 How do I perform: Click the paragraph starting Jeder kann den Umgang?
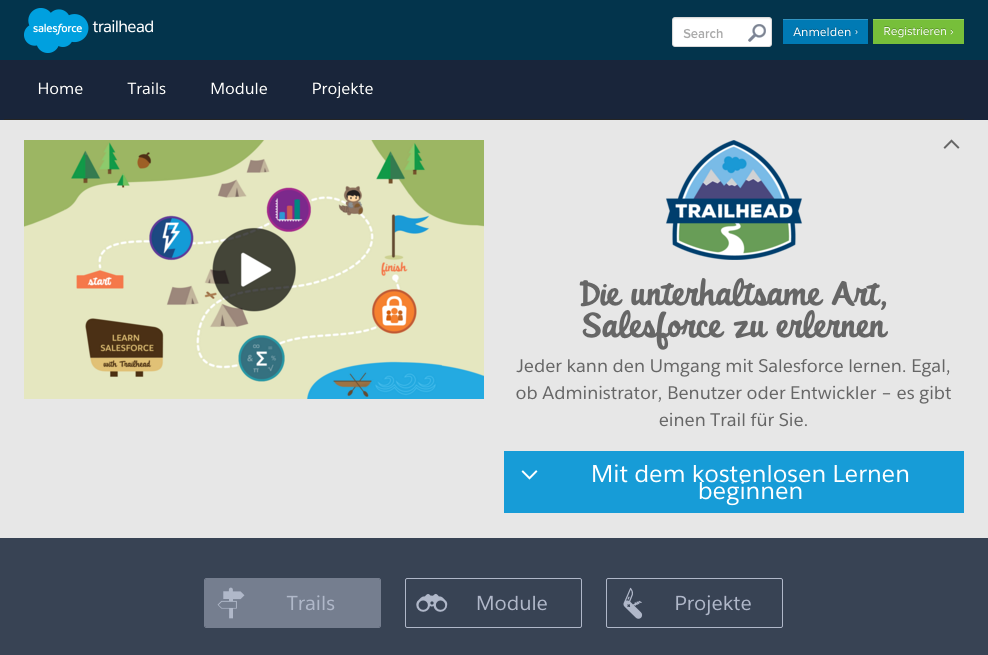pos(733,393)
